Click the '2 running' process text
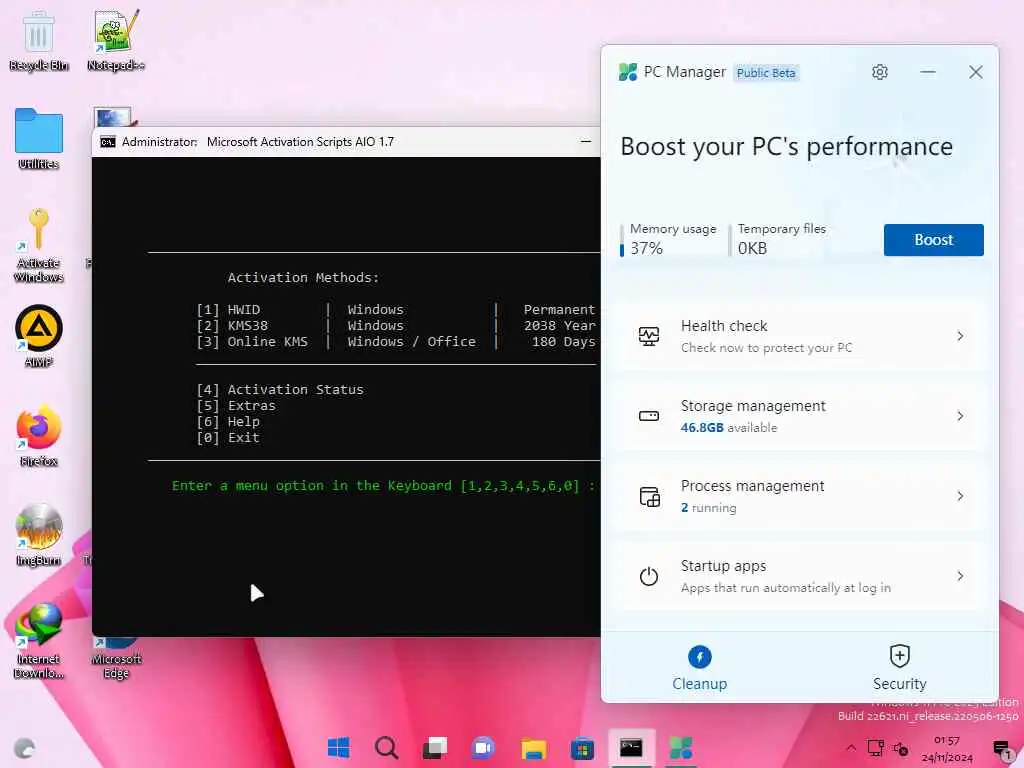 click(x=709, y=507)
